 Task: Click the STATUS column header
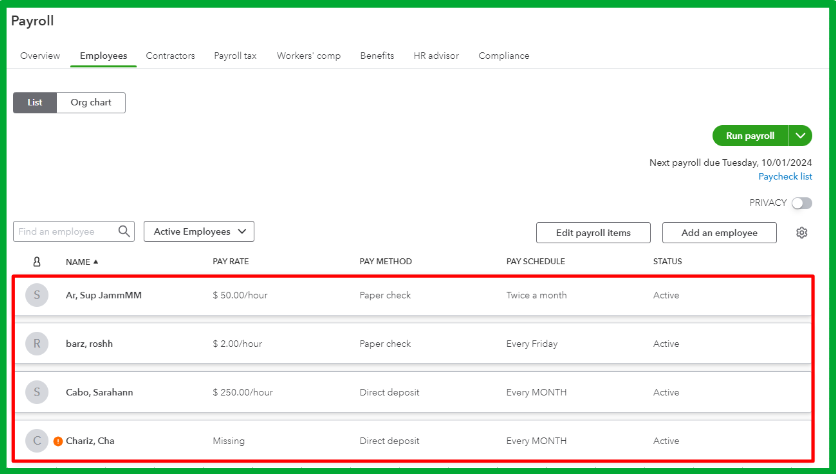668,261
